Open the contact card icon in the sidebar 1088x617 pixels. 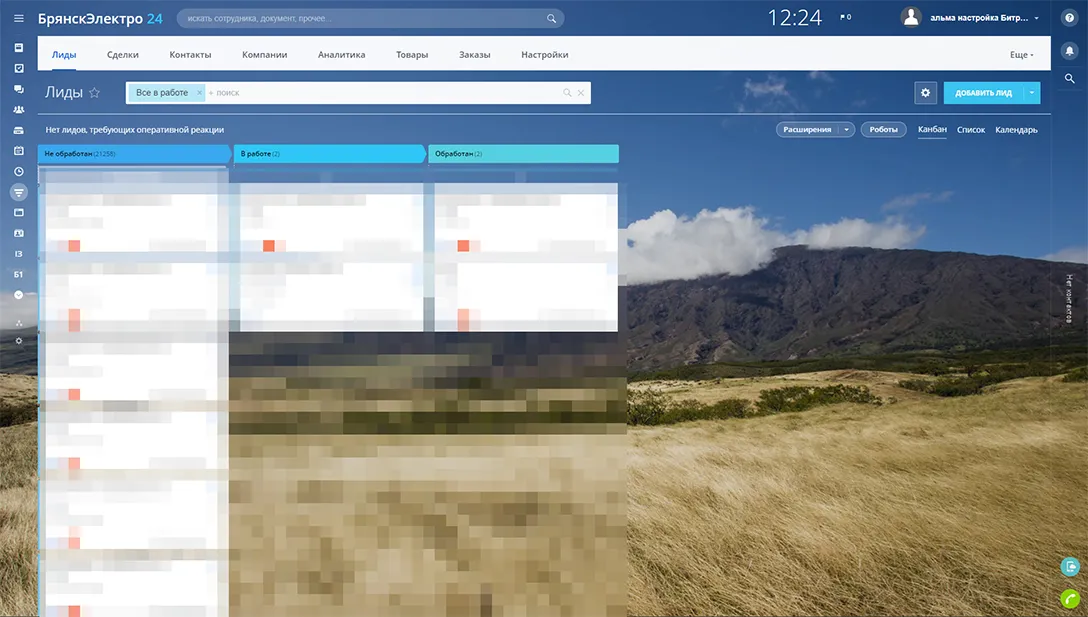pos(19,233)
